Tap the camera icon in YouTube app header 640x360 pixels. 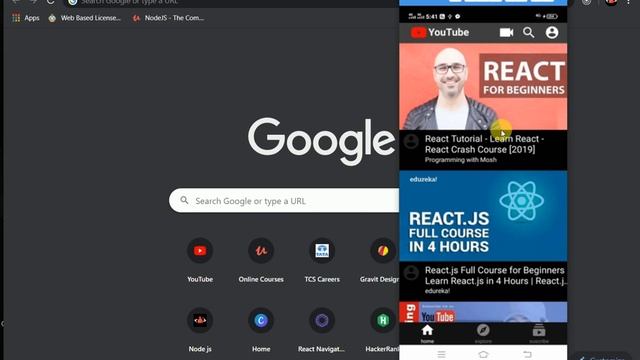click(x=506, y=32)
